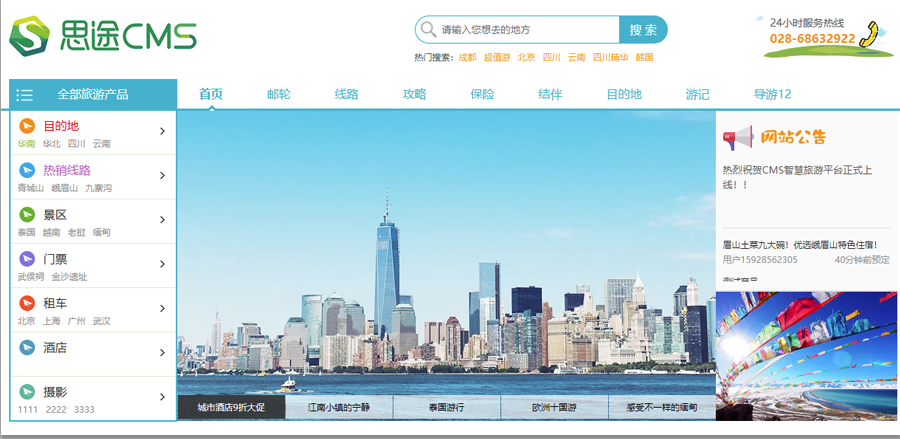Click the 成都 hot search link
Image resolution: width=900 pixels, height=439 pixels.
coord(467,58)
